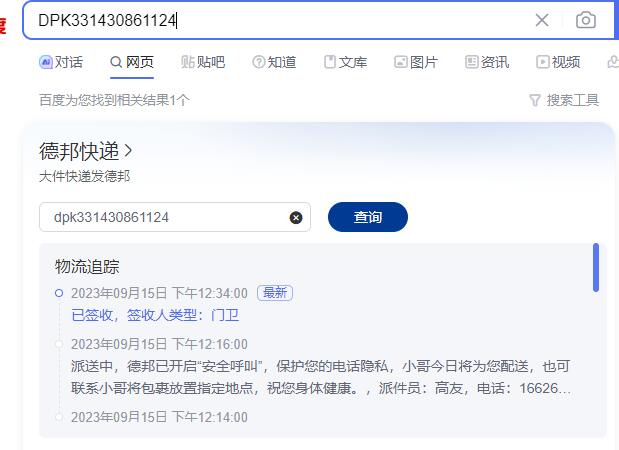Click the 大件快递发德邦 subtitle
The width and height of the screenshot is (619, 450).
pos(84,176)
